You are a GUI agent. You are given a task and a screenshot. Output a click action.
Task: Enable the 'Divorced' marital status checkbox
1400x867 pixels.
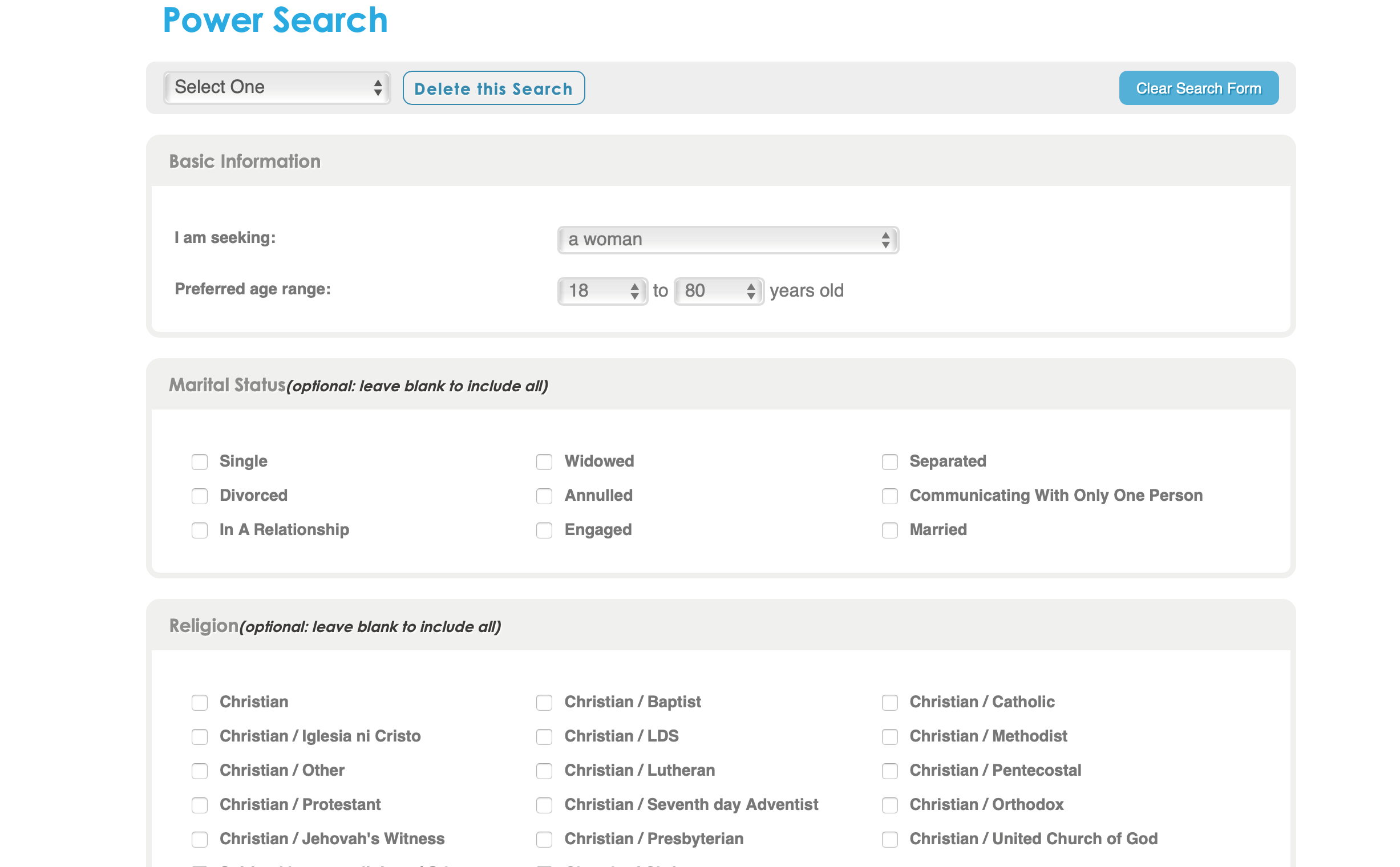click(199, 495)
